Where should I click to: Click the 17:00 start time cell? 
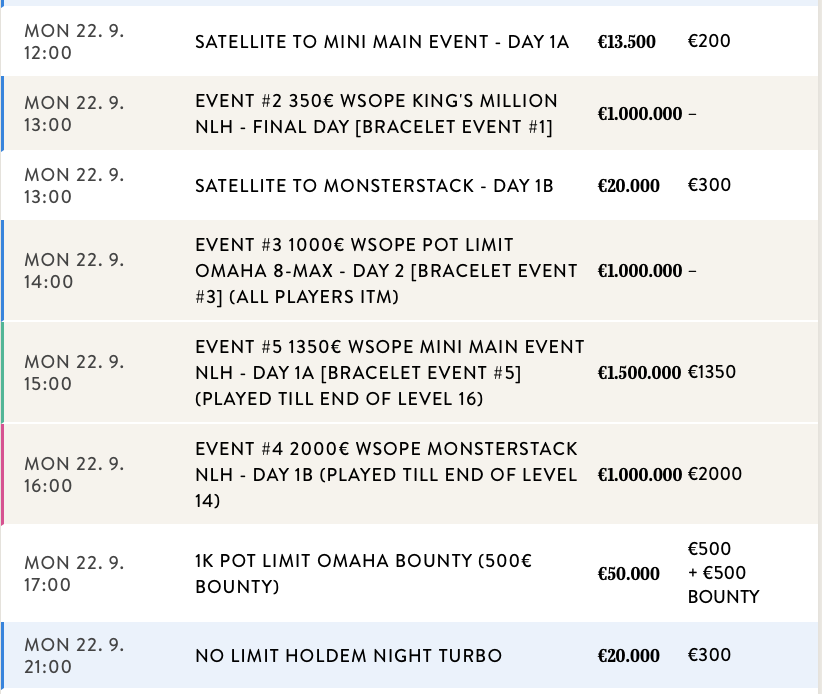pyautogui.click(x=75, y=574)
